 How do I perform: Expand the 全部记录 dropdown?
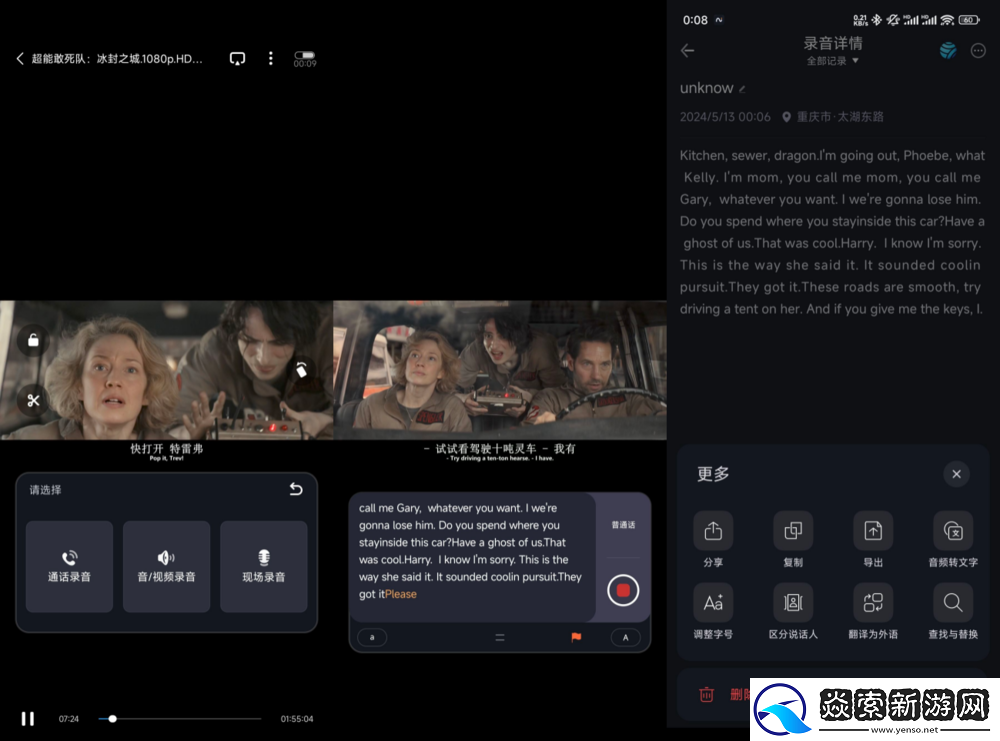pyautogui.click(x=833, y=61)
